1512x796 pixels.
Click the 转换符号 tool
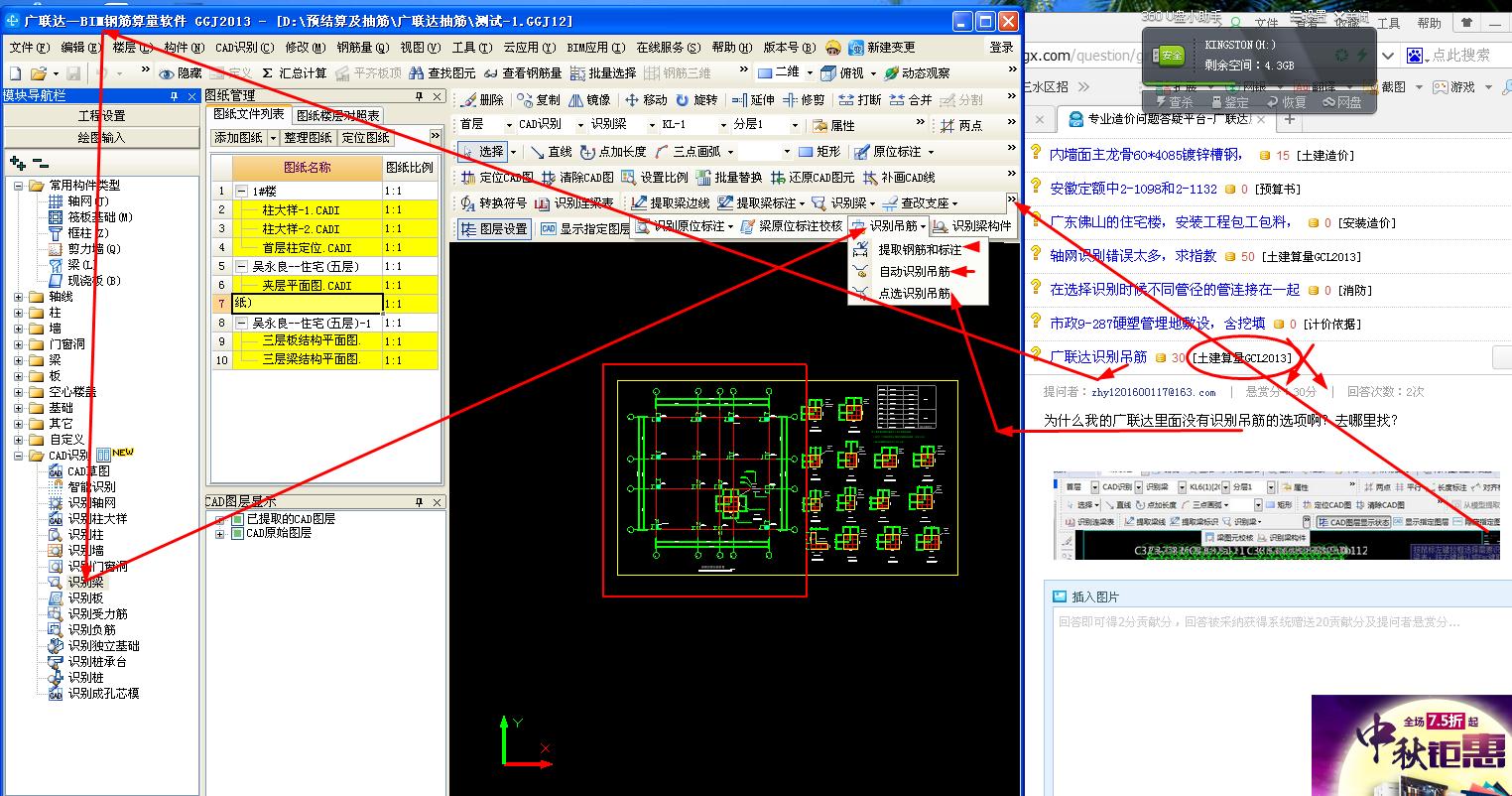click(494, 203)
